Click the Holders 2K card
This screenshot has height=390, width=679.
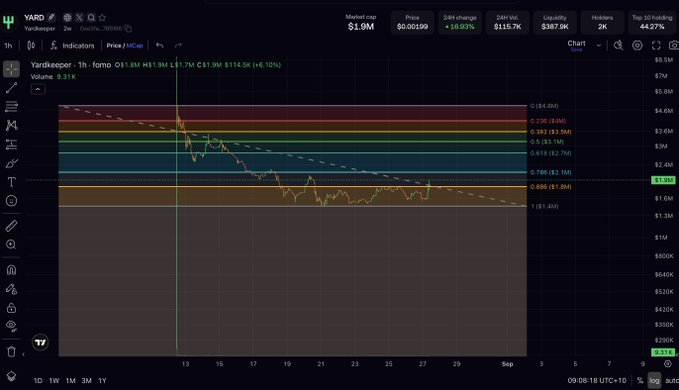tap(602, 23)
